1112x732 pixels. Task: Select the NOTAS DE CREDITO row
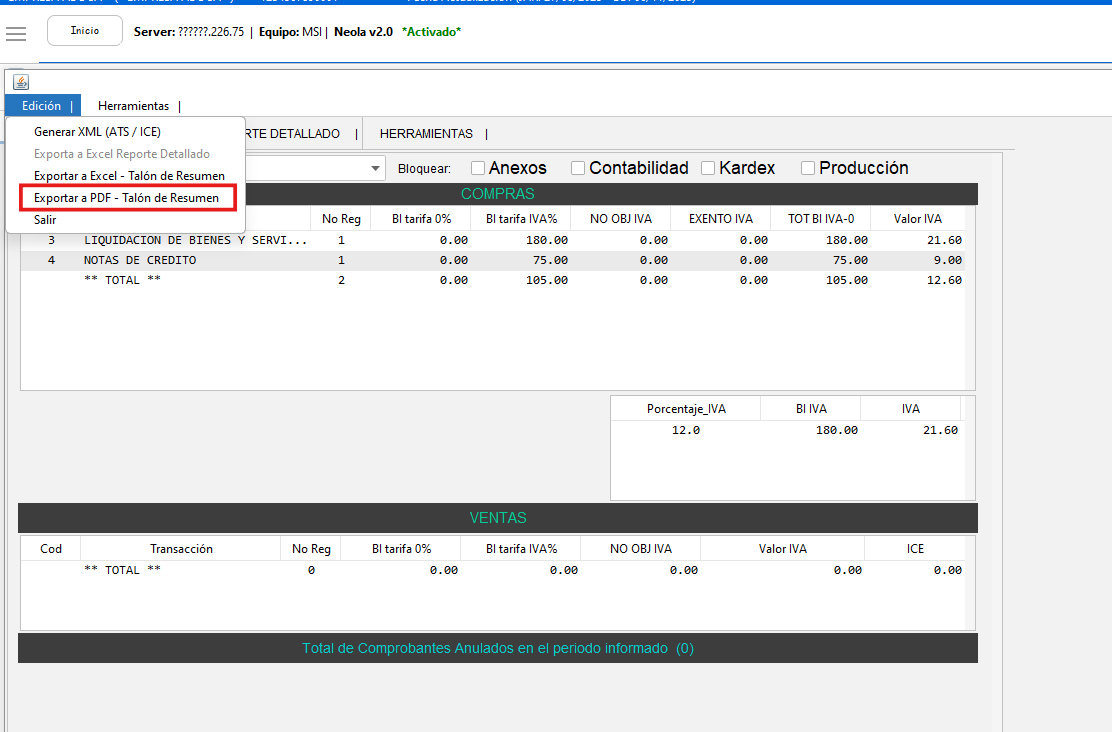pos(140,260)
